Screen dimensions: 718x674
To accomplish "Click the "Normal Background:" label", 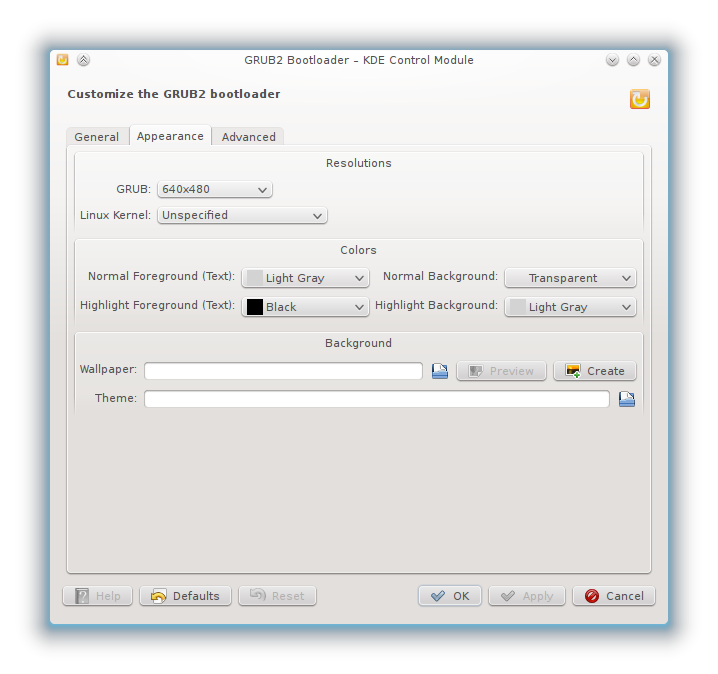I will tap(441, 277).
